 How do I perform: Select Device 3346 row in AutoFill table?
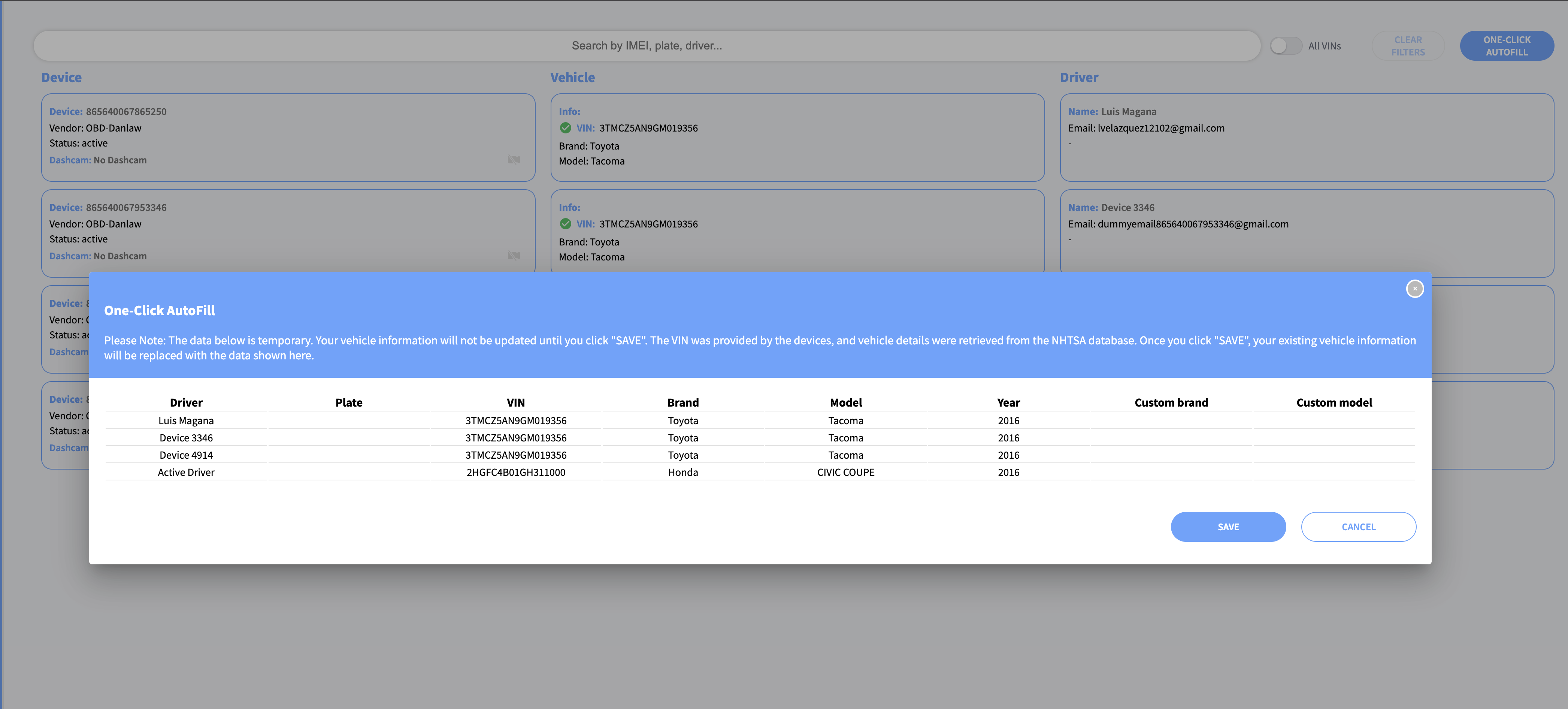click(760, 438)
